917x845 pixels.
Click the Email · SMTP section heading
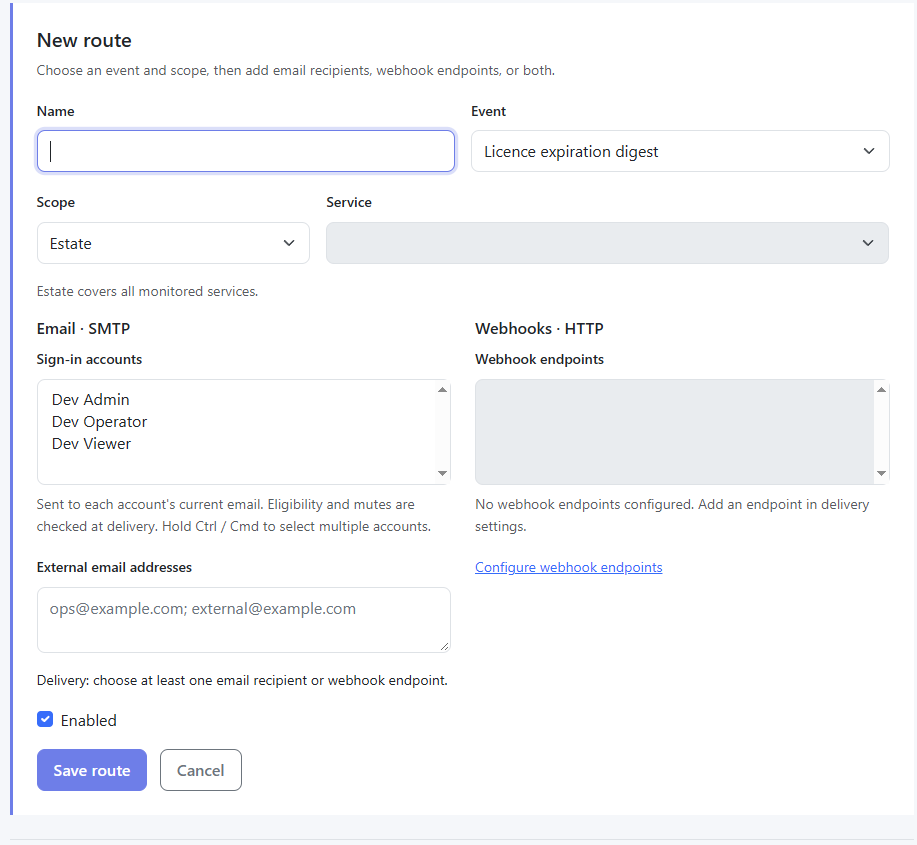tap(83, 329)
